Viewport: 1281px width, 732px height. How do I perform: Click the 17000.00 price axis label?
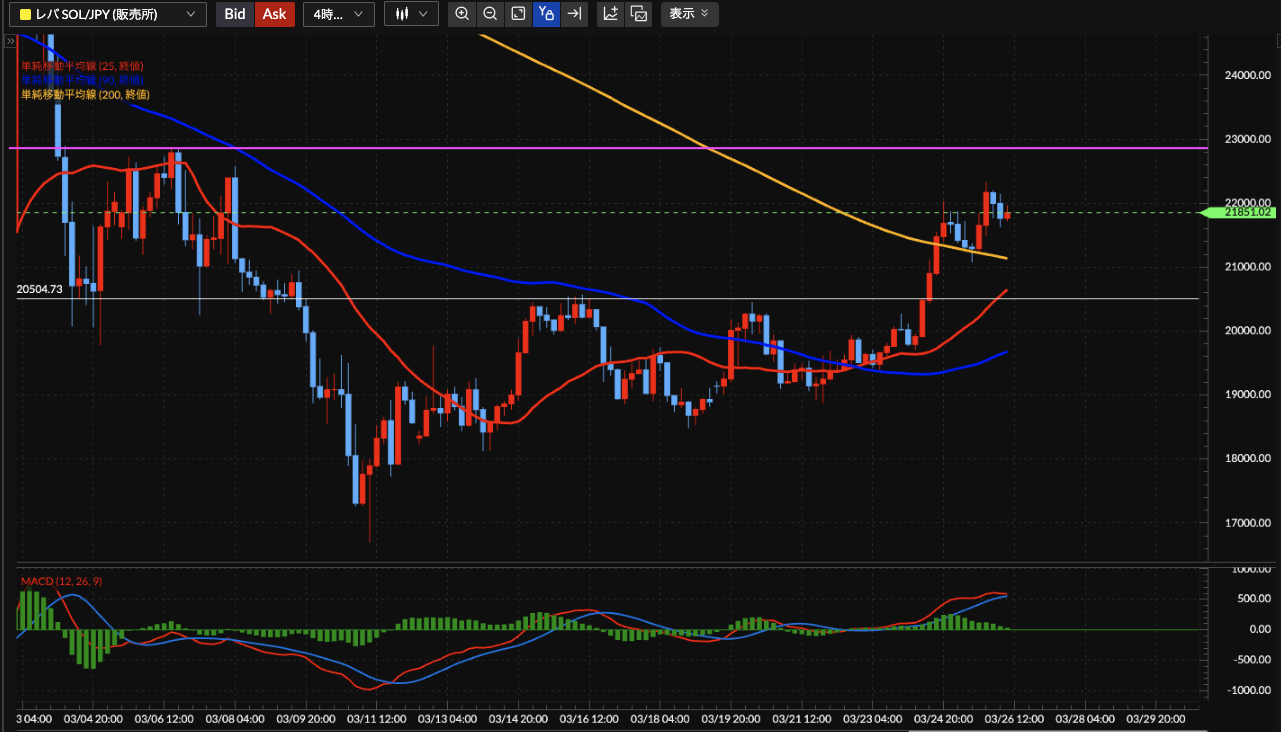coord(1246,523)
